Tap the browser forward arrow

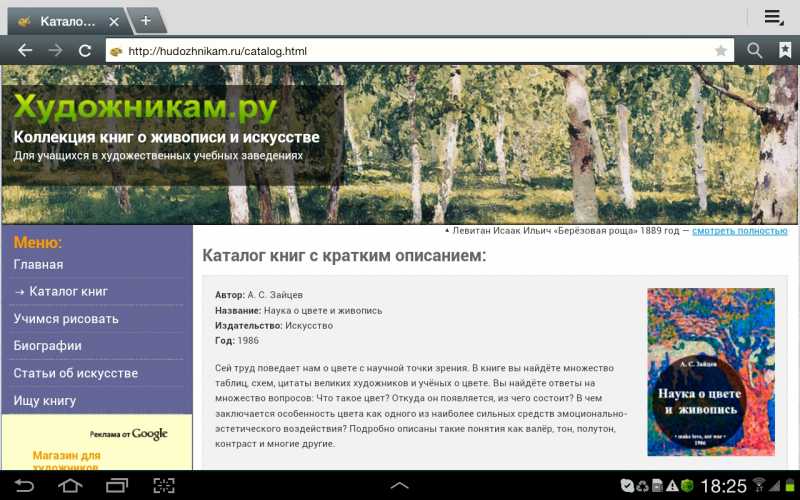tap(55, 51)
